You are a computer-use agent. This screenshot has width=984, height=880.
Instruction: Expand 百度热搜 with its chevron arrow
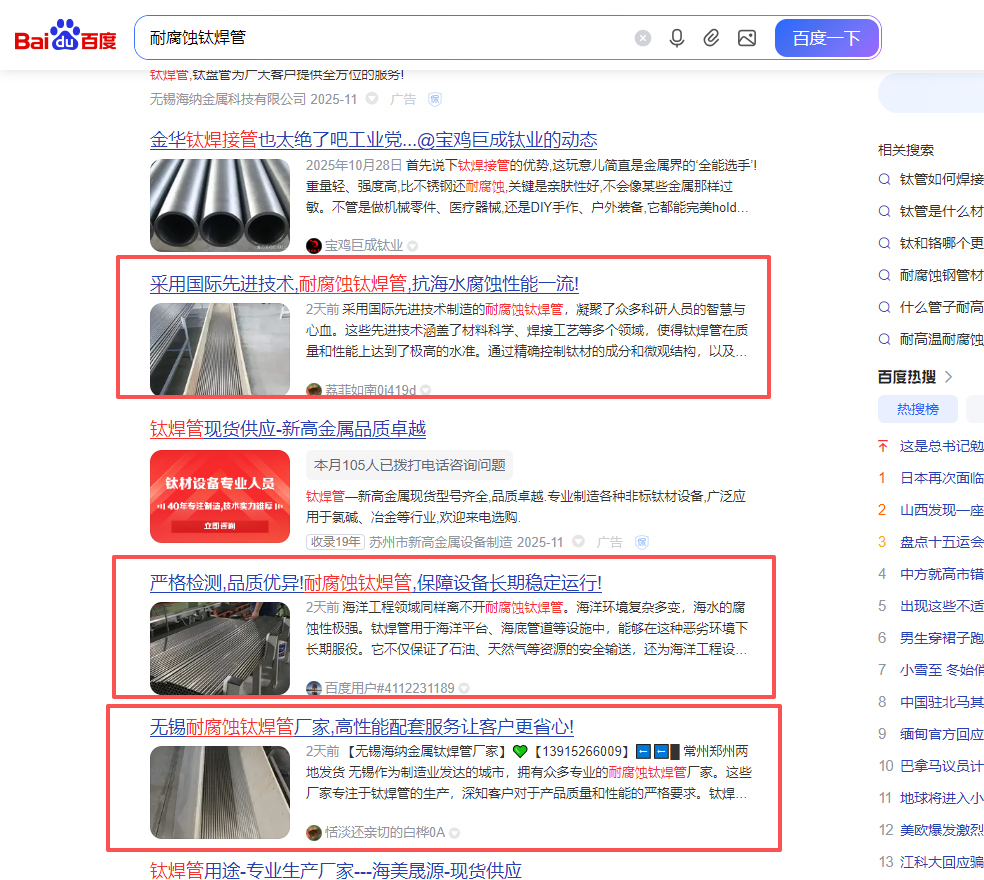pyautogui.click(x=948, y=377)
